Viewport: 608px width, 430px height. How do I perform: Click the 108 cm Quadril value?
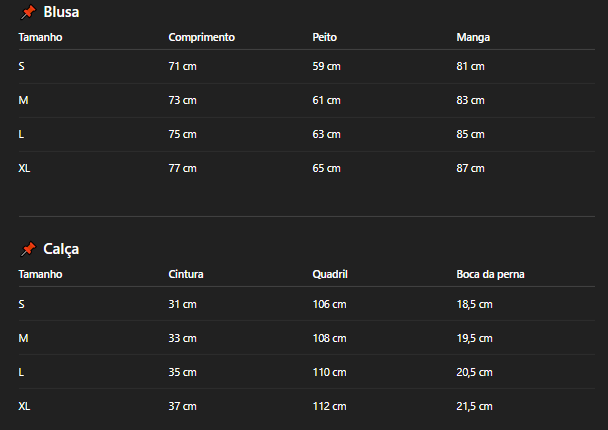click(329, 338)
